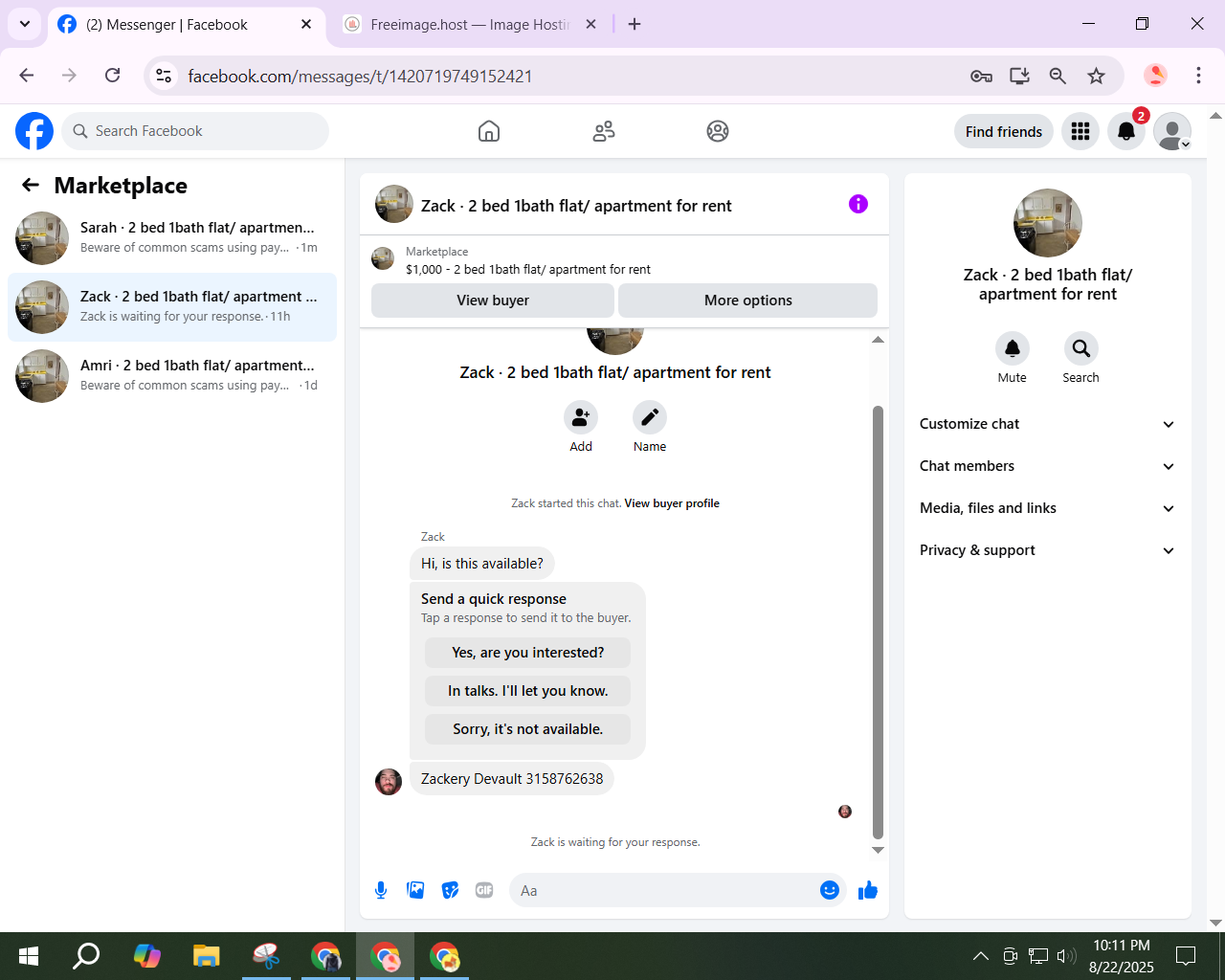This screenshot has height=980, width=1225.
Task: Open volume control in system tray
Action: (1066, 955)
